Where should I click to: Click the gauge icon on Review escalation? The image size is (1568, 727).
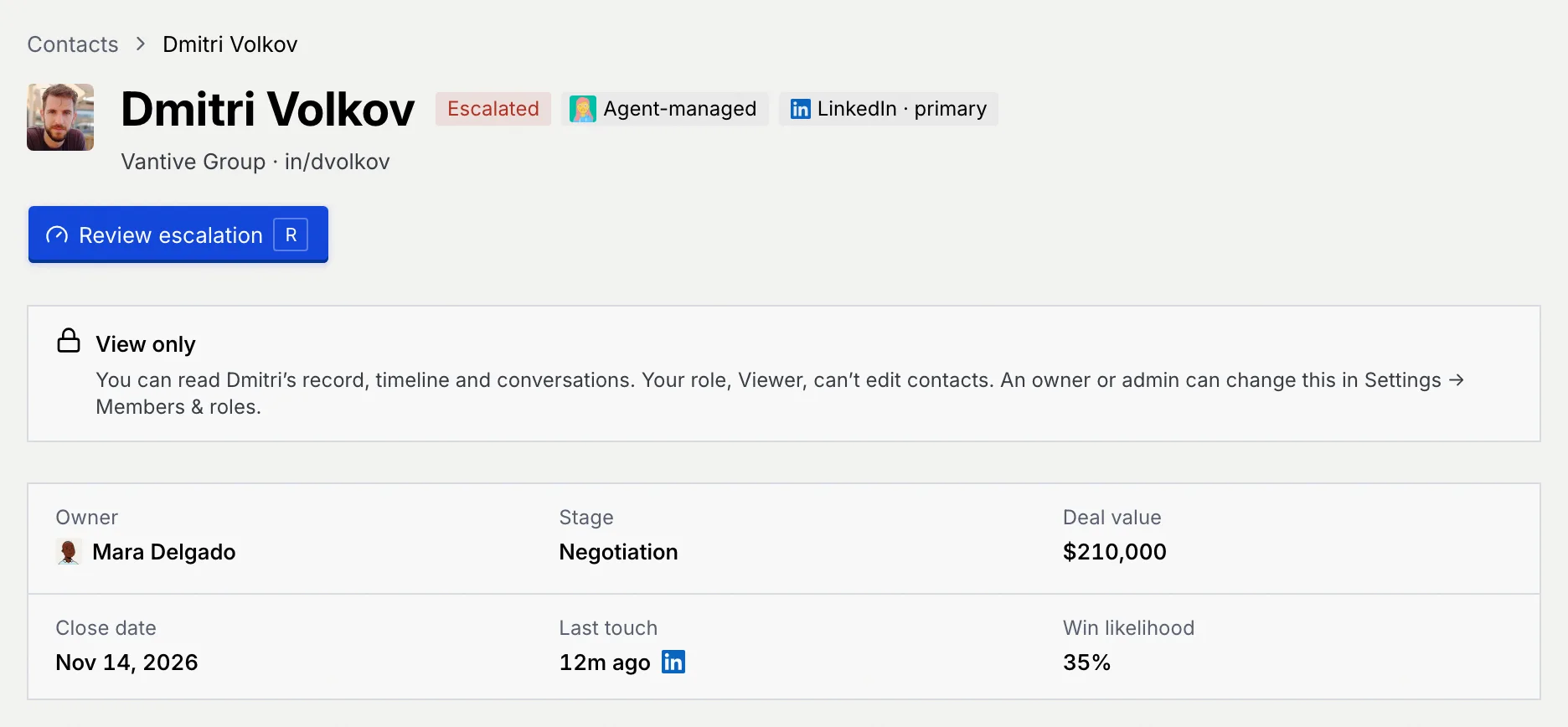(57, 235)
